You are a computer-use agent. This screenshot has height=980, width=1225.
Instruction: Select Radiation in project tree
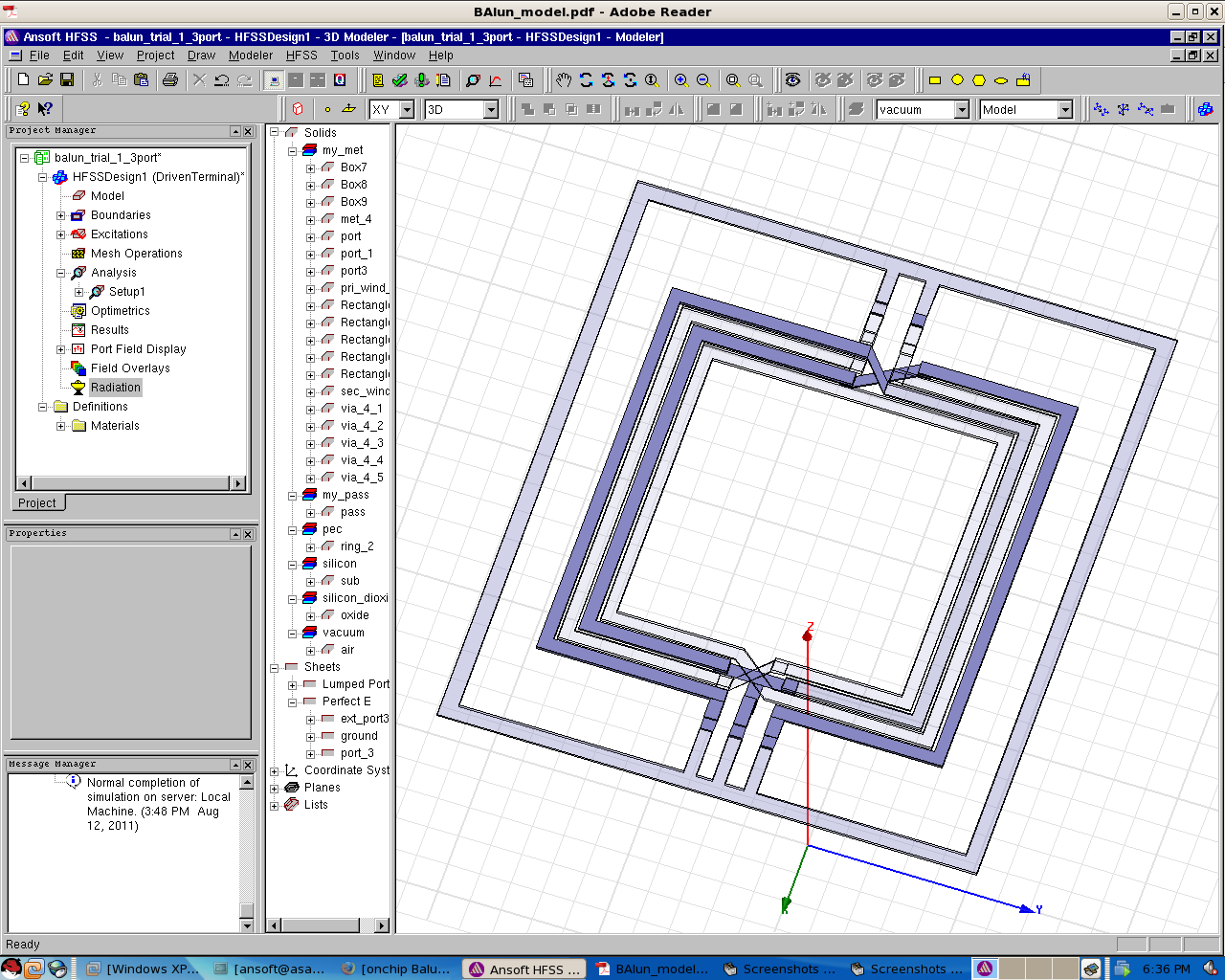tap(115, 388)
